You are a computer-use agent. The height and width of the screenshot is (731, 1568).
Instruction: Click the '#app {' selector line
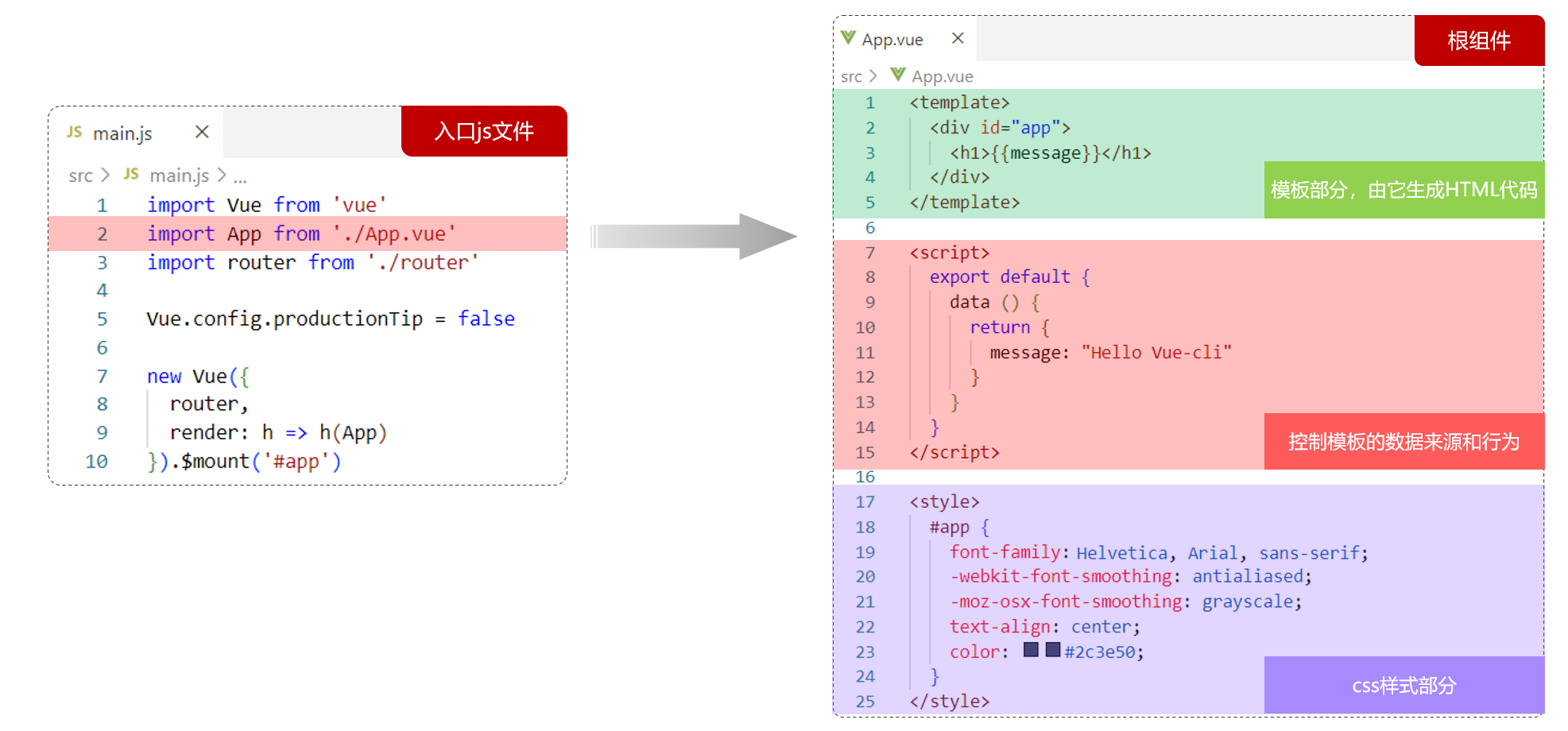(959, 527)
